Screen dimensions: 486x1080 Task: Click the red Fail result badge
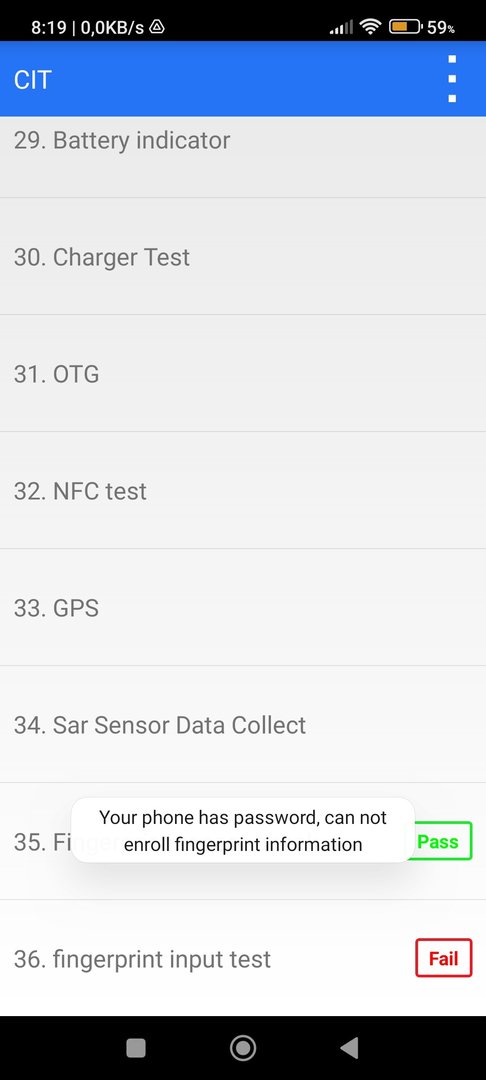pos(443,958)
